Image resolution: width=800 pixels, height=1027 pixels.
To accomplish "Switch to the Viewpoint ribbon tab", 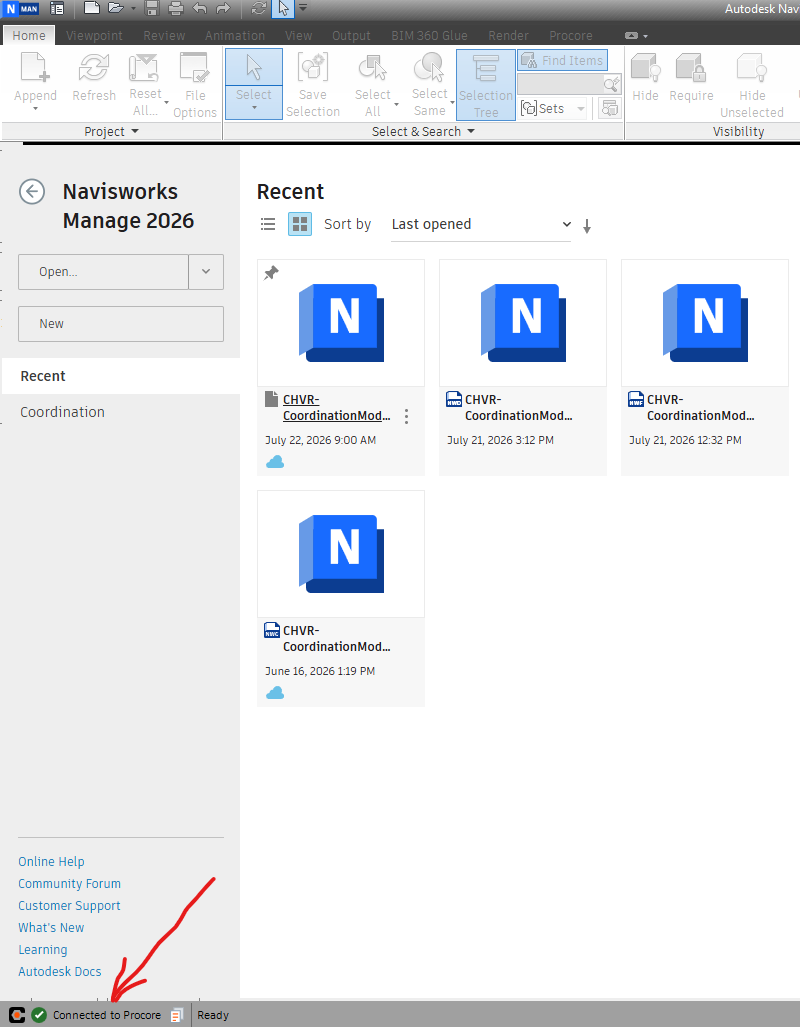I will [x=94, y=35].
